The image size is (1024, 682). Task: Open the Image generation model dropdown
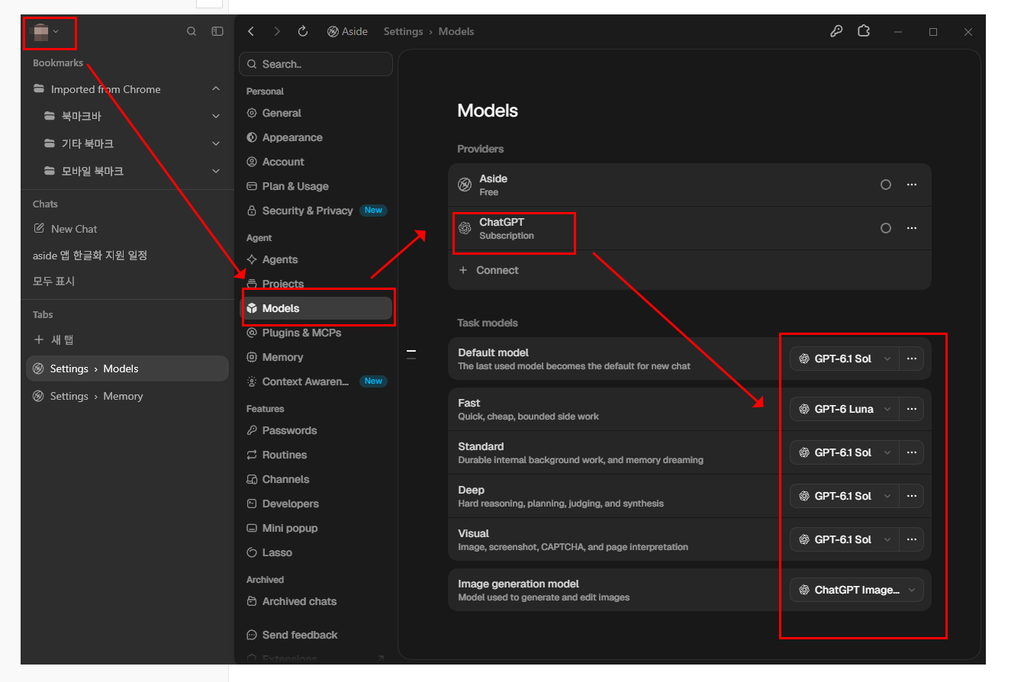(857, 590)
